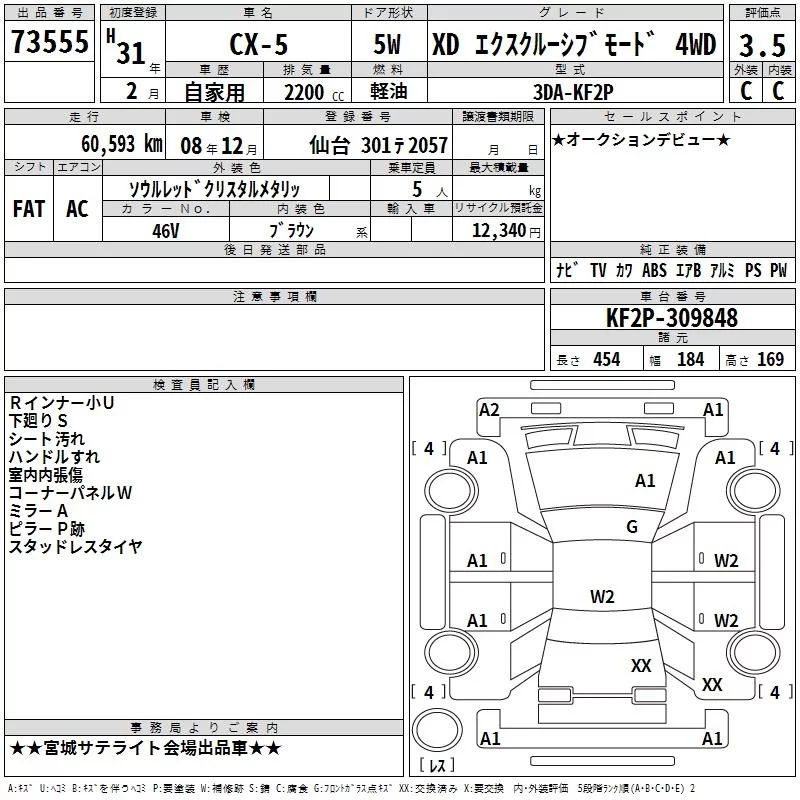Viewport: 800px width, 800px height.
Task: Click the XX mark on the rear hatch
Action: (x=641, y=665)
